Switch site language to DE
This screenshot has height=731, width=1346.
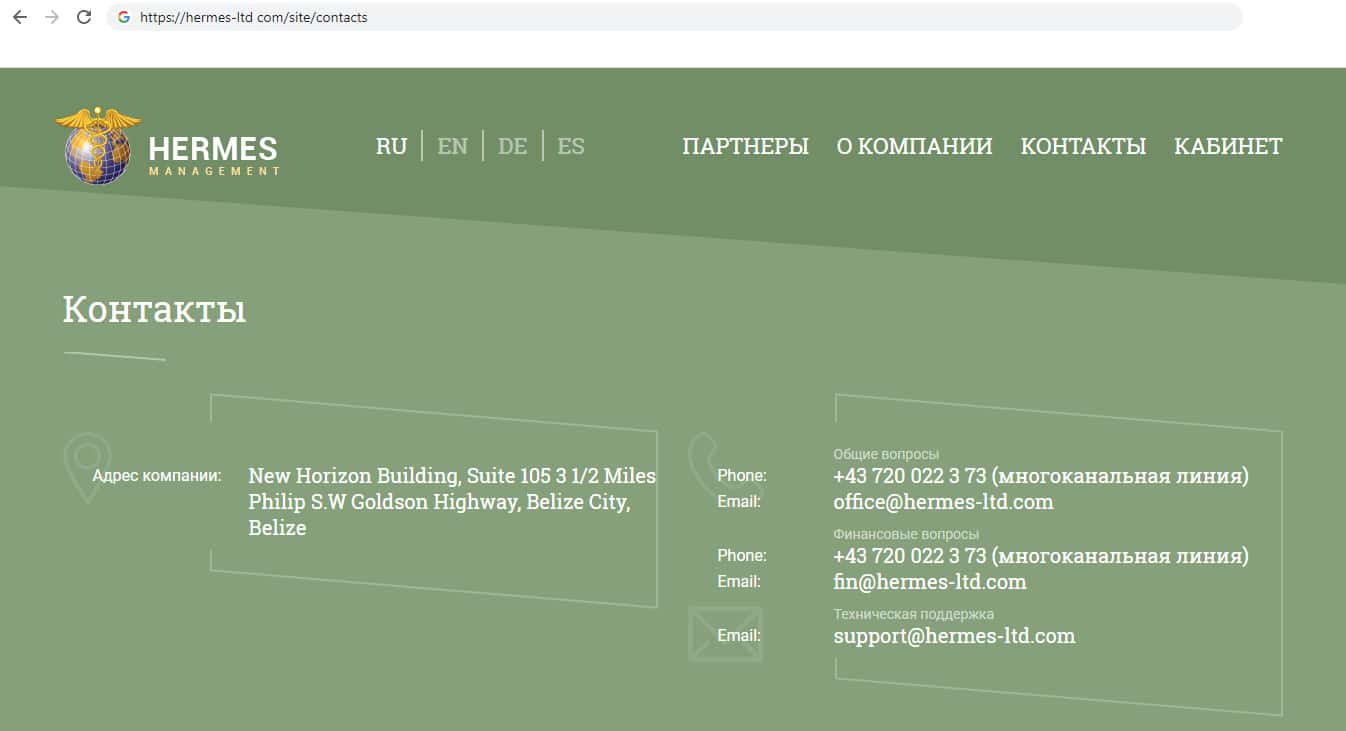[512, 146]
